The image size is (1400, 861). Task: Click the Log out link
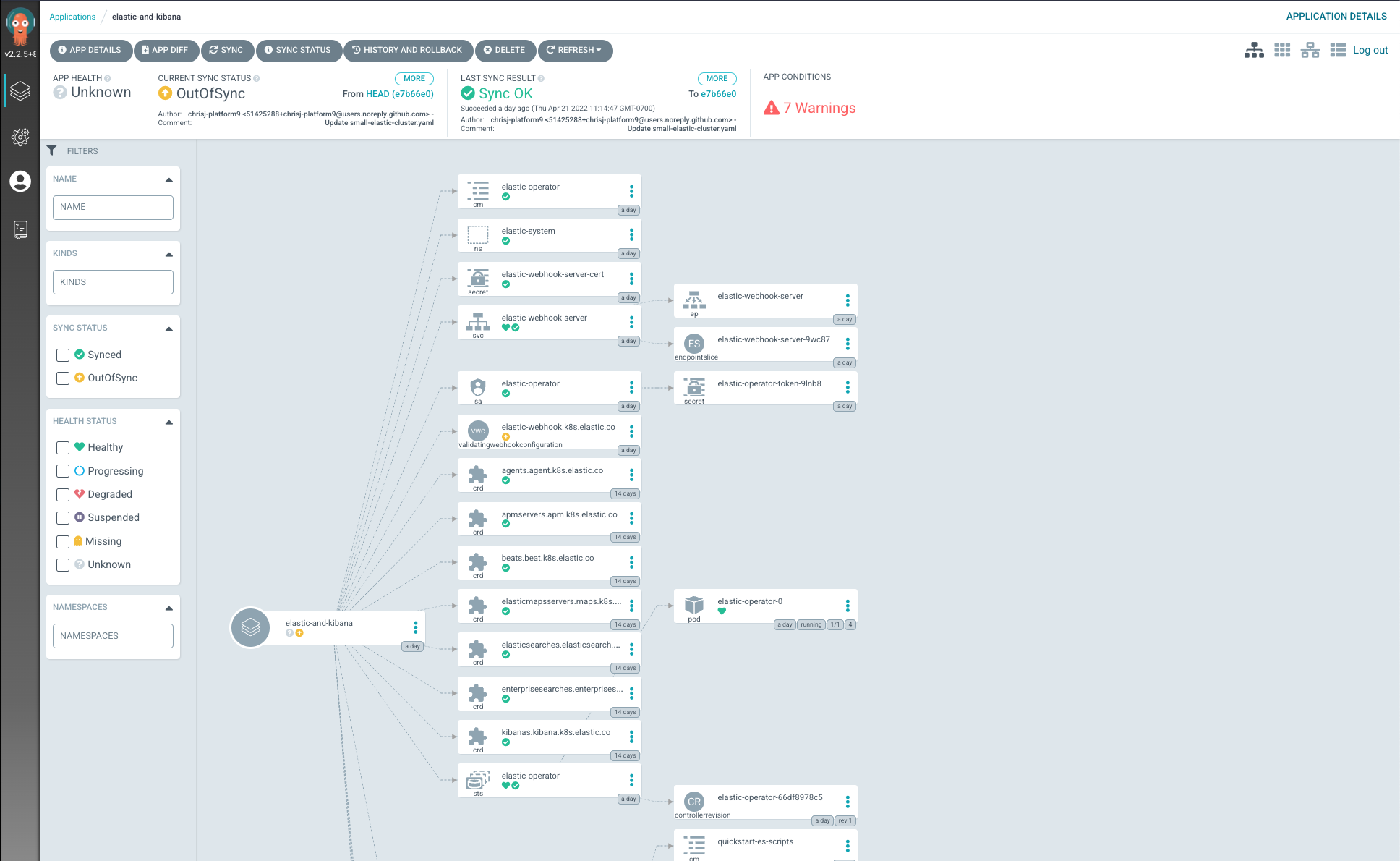click(x=1370, y=50)
